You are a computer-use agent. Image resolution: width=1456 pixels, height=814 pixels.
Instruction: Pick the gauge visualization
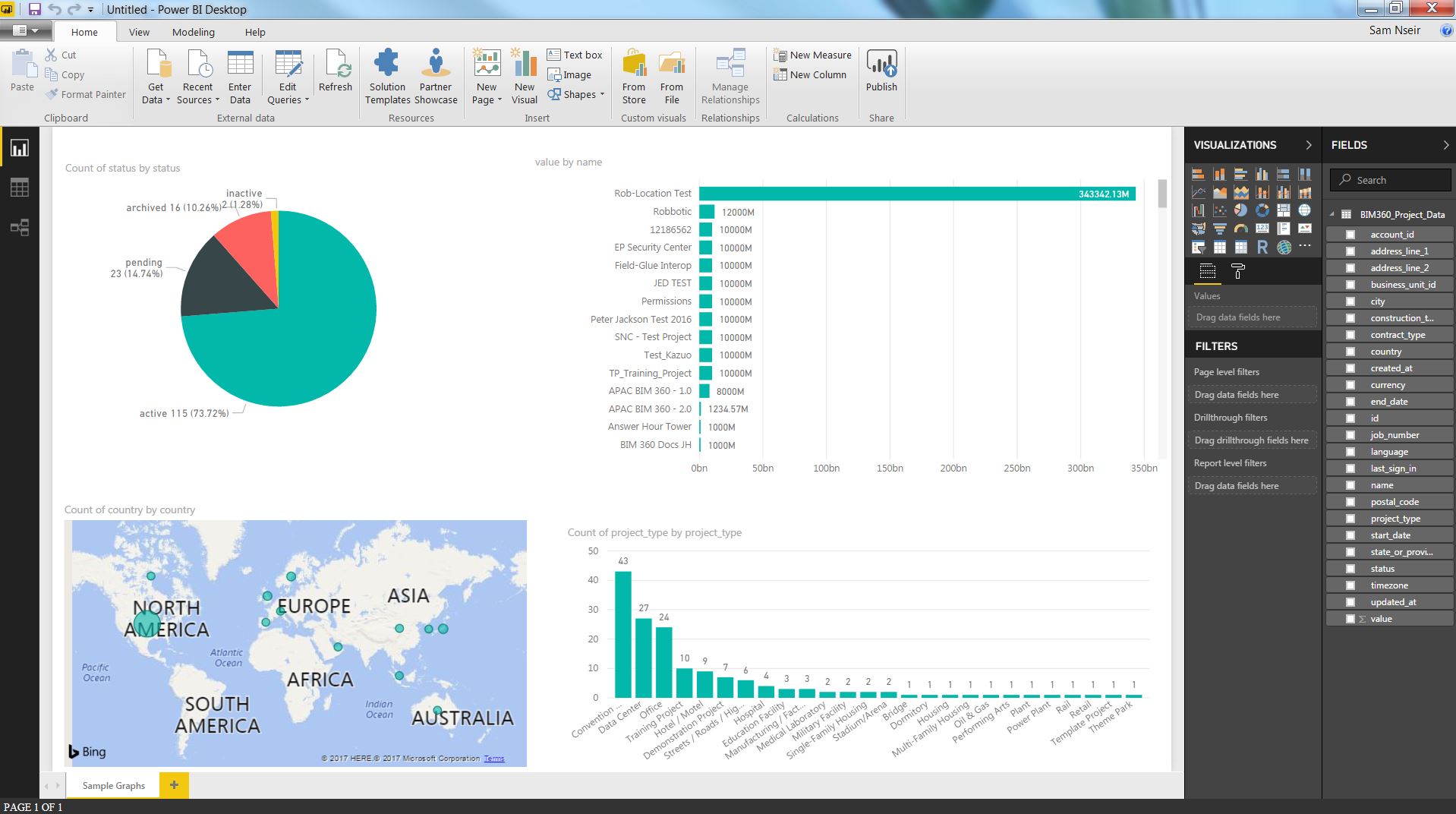1240,229
